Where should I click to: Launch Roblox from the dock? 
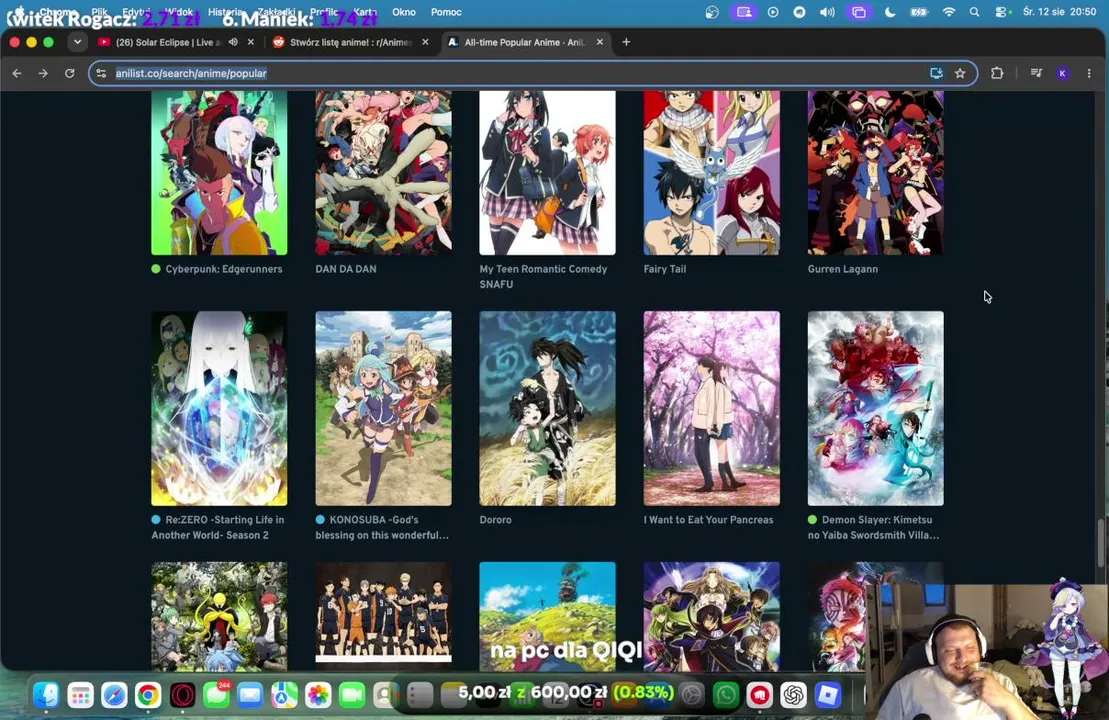pos(828,695)
